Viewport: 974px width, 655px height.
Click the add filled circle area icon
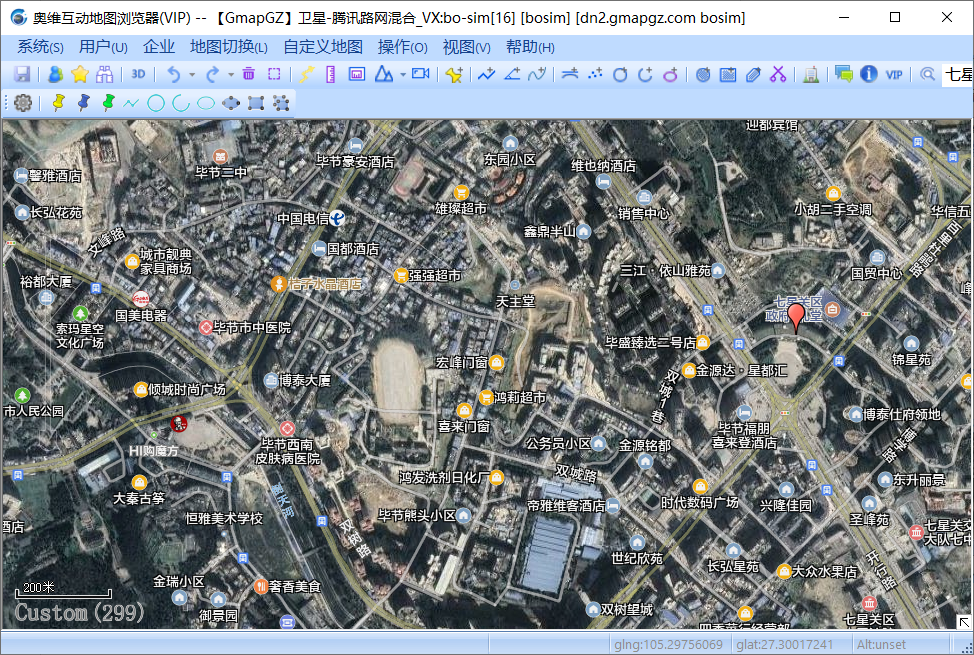tap(703, 75)
